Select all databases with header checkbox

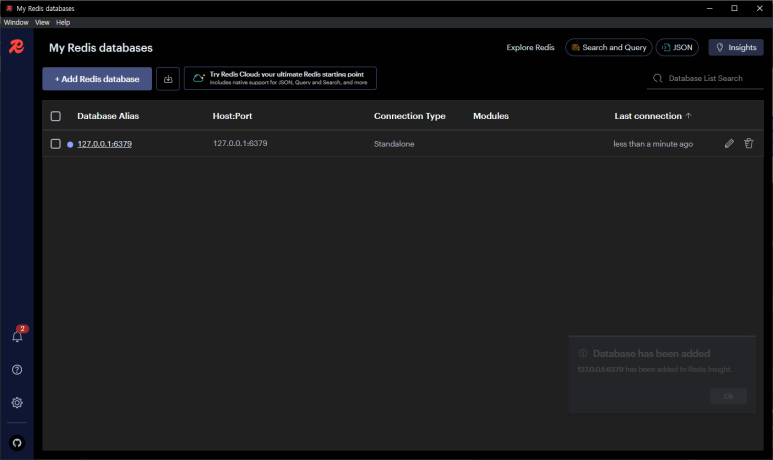click(56, 116)
